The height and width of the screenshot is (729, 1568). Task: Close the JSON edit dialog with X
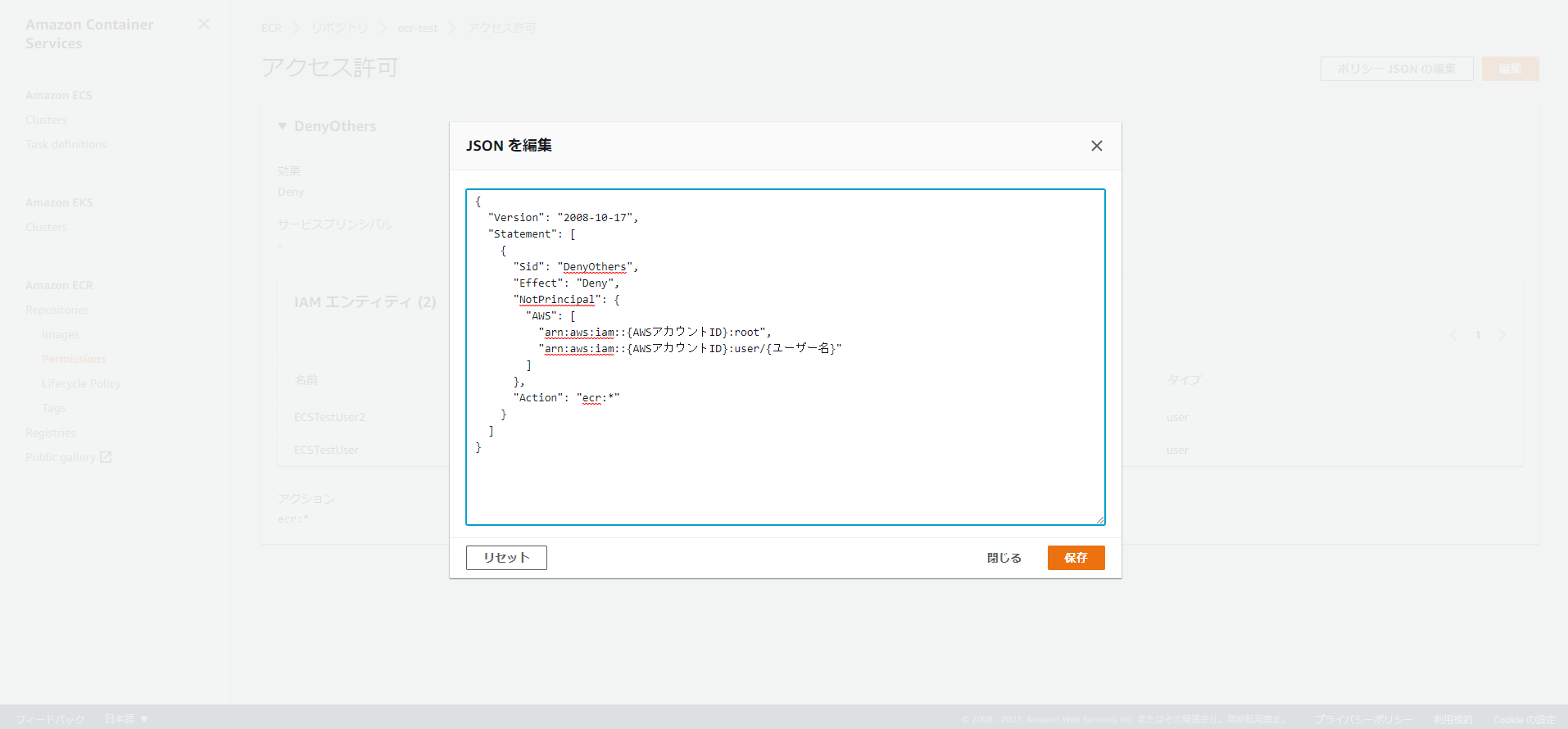(x=1096, y=146)
